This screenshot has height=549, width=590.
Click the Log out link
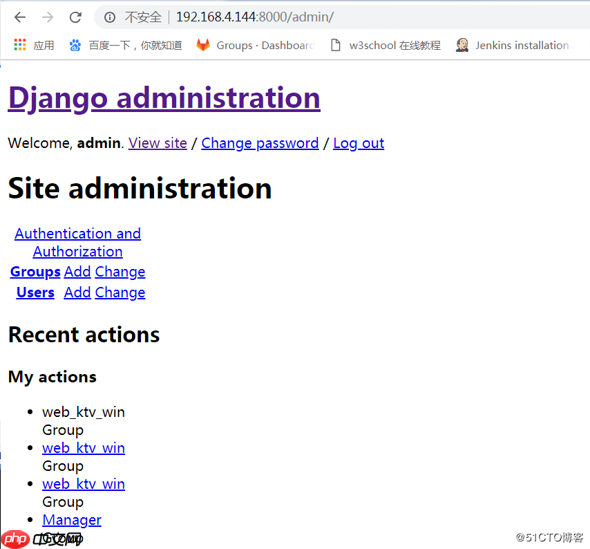[359, 143]
